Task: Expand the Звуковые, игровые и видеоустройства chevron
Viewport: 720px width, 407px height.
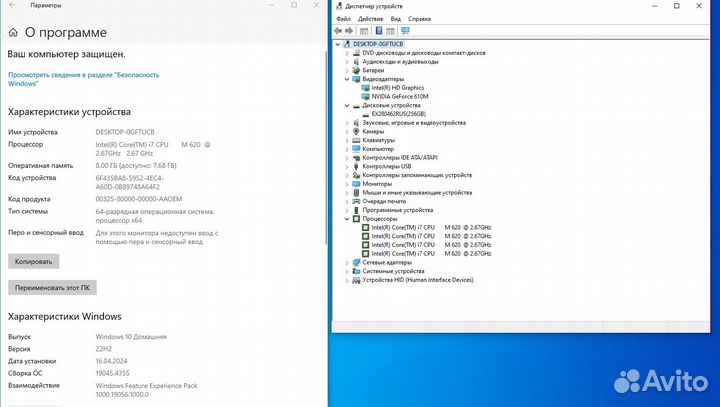Action: click(x=347, y=123)
